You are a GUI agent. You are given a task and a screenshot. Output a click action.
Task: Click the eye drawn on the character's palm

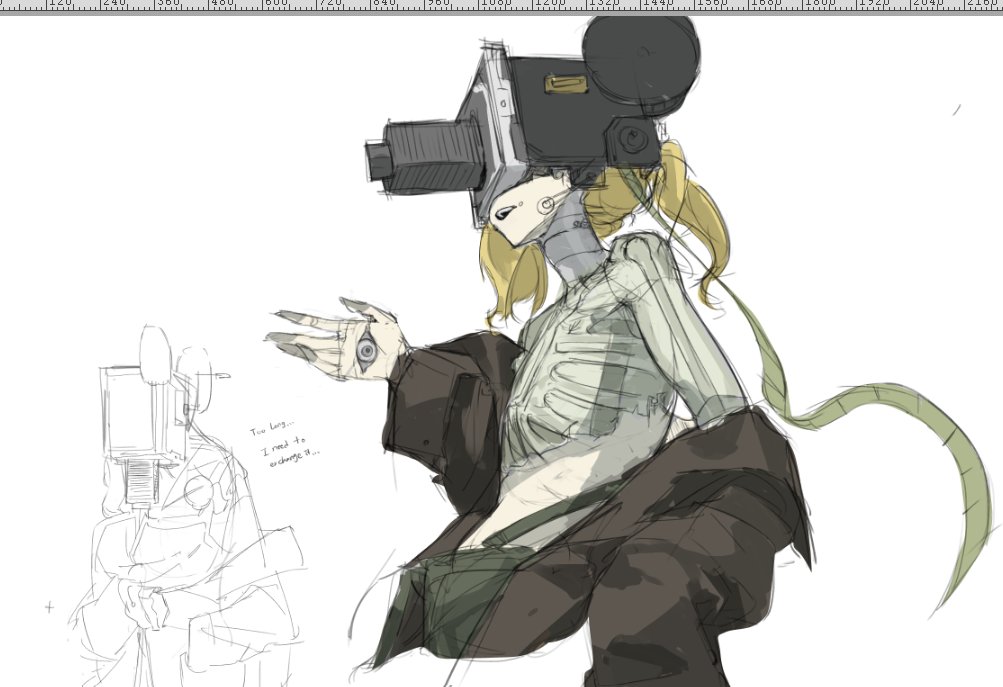click(365, 349)
